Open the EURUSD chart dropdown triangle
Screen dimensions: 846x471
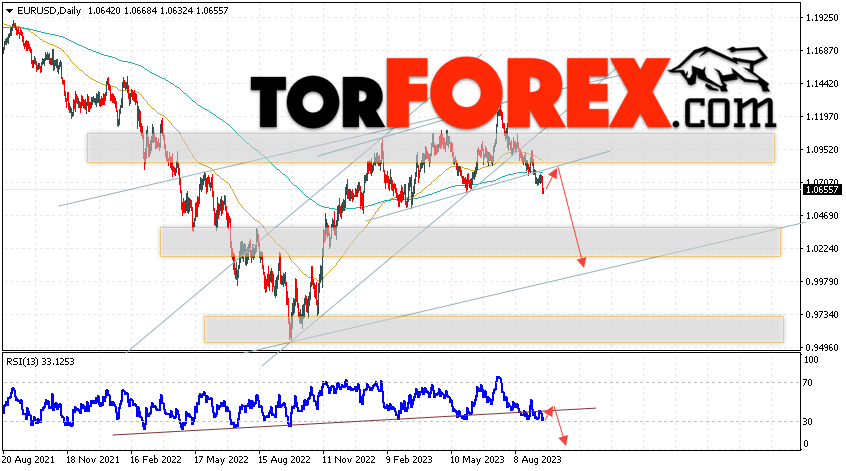coord(9,11)
